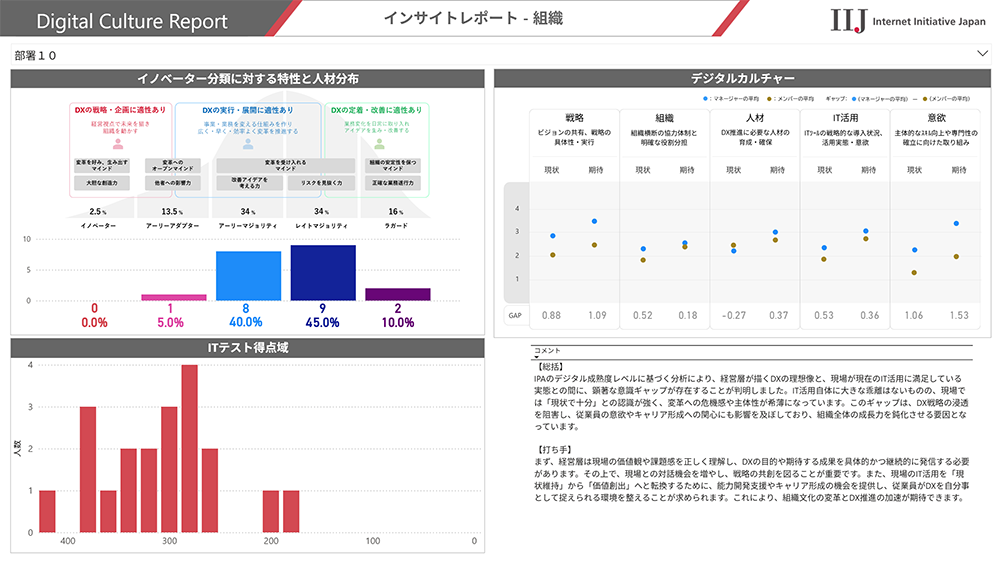Select the dark blue Late Majority bar
1000x562 pixels.
click(322, 273)
